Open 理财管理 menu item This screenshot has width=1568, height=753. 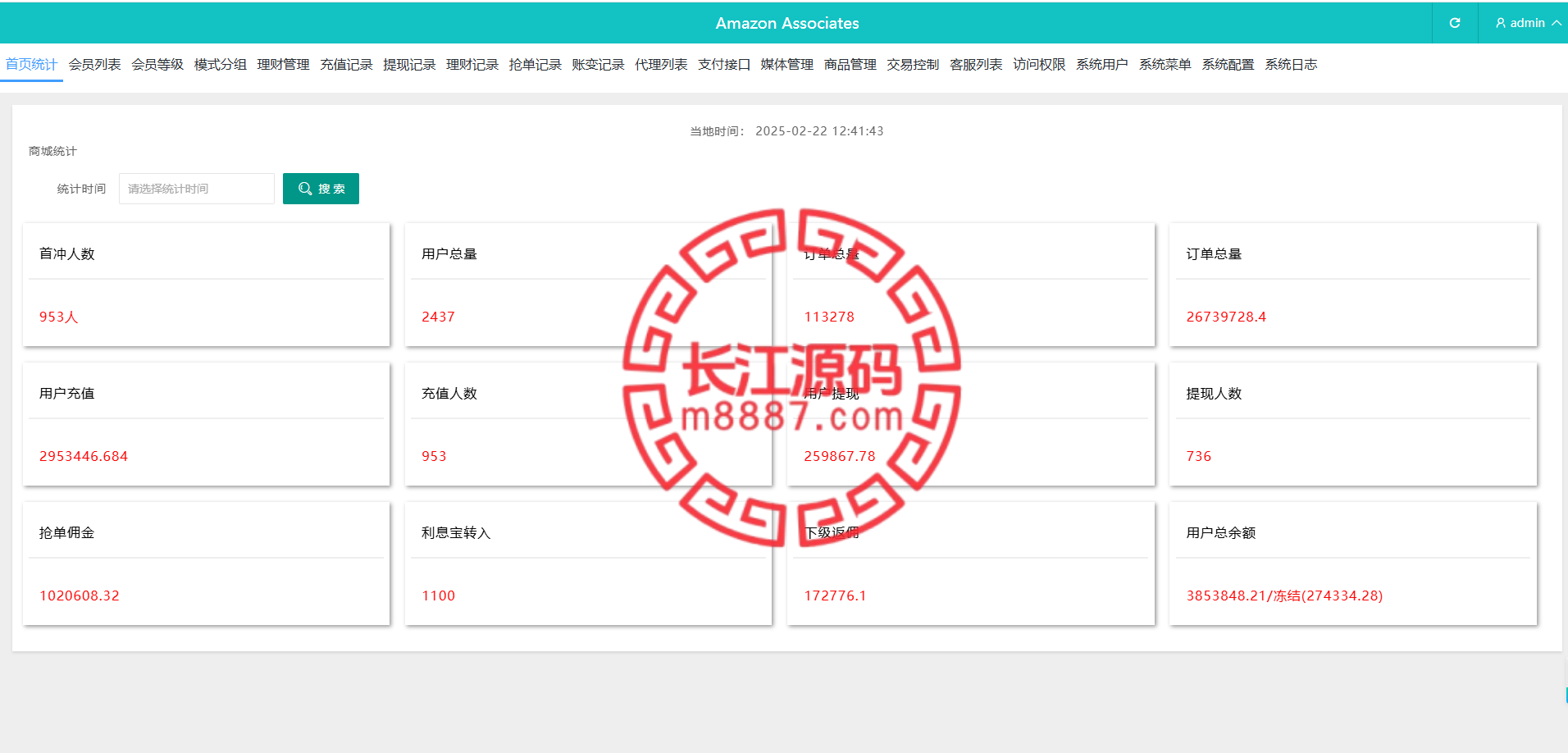click(283, 64)
